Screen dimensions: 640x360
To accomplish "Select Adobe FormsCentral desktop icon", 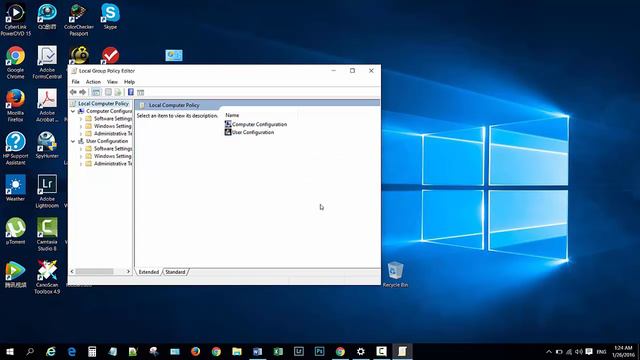I will [47, 62].
